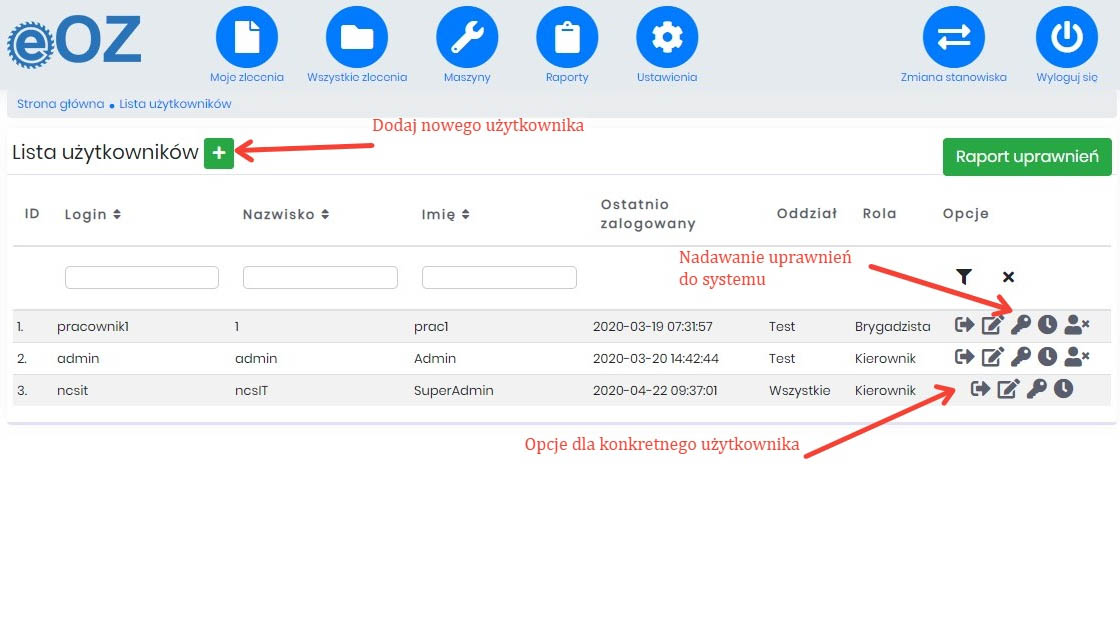This screenshot has width=1120, height=644.
Task: Open permissions key icon for pracownik1
Action: tap(1021, 325)
